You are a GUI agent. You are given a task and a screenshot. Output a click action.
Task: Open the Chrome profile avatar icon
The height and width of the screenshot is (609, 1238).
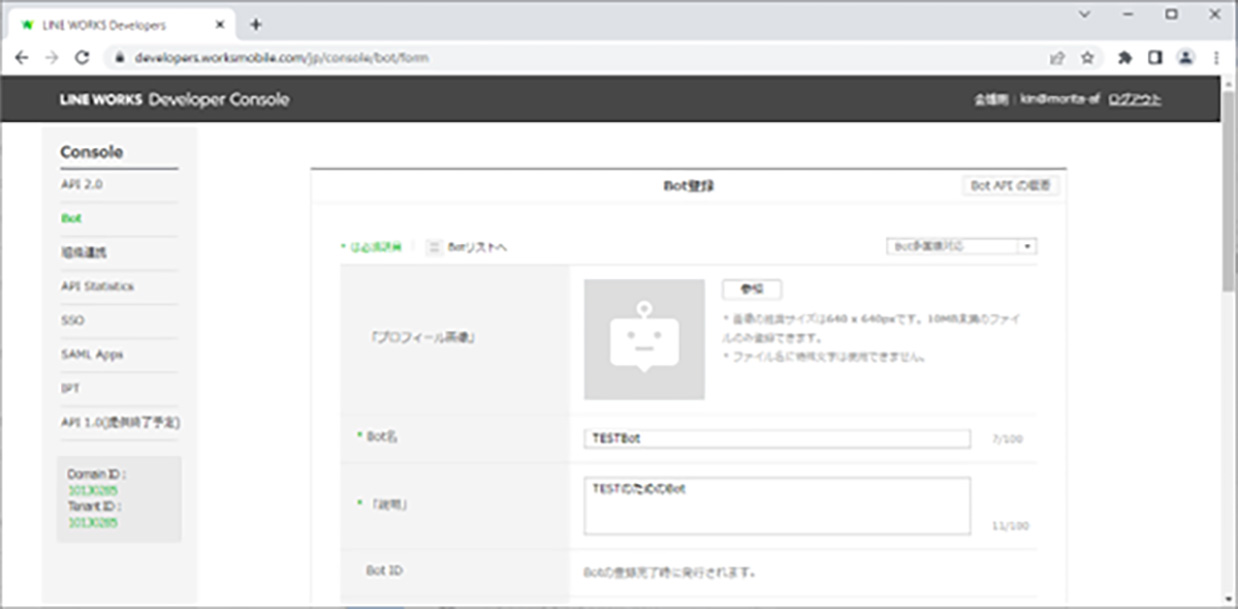click(x=1186, y=58)
